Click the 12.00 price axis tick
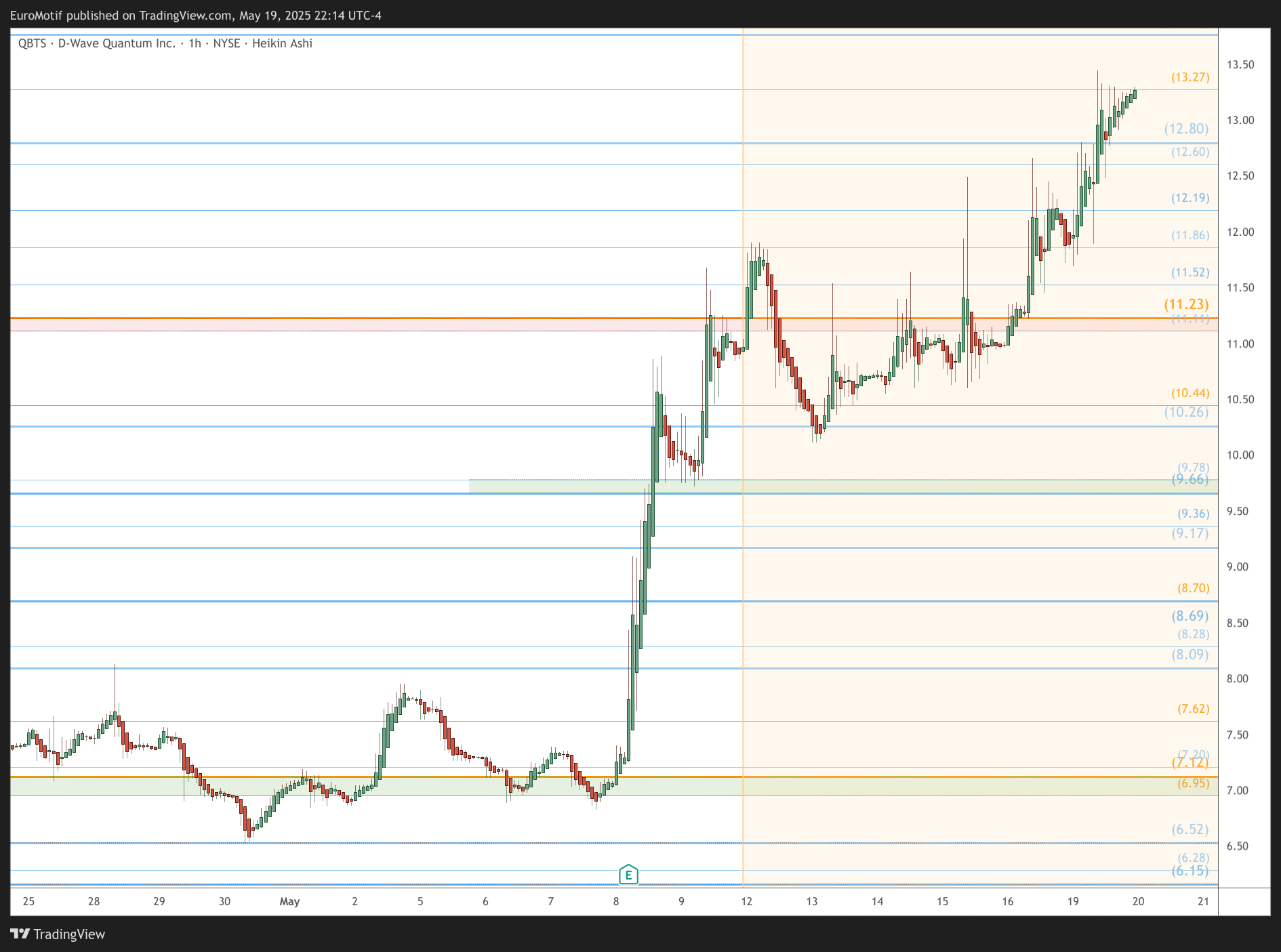 (1240, 232)
